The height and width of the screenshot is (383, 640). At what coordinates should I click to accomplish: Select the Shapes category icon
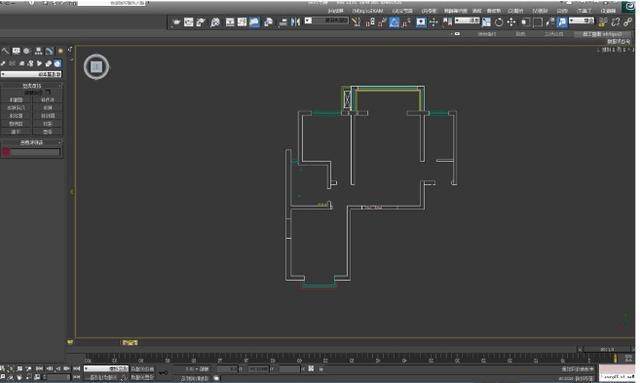pos(48,63)
